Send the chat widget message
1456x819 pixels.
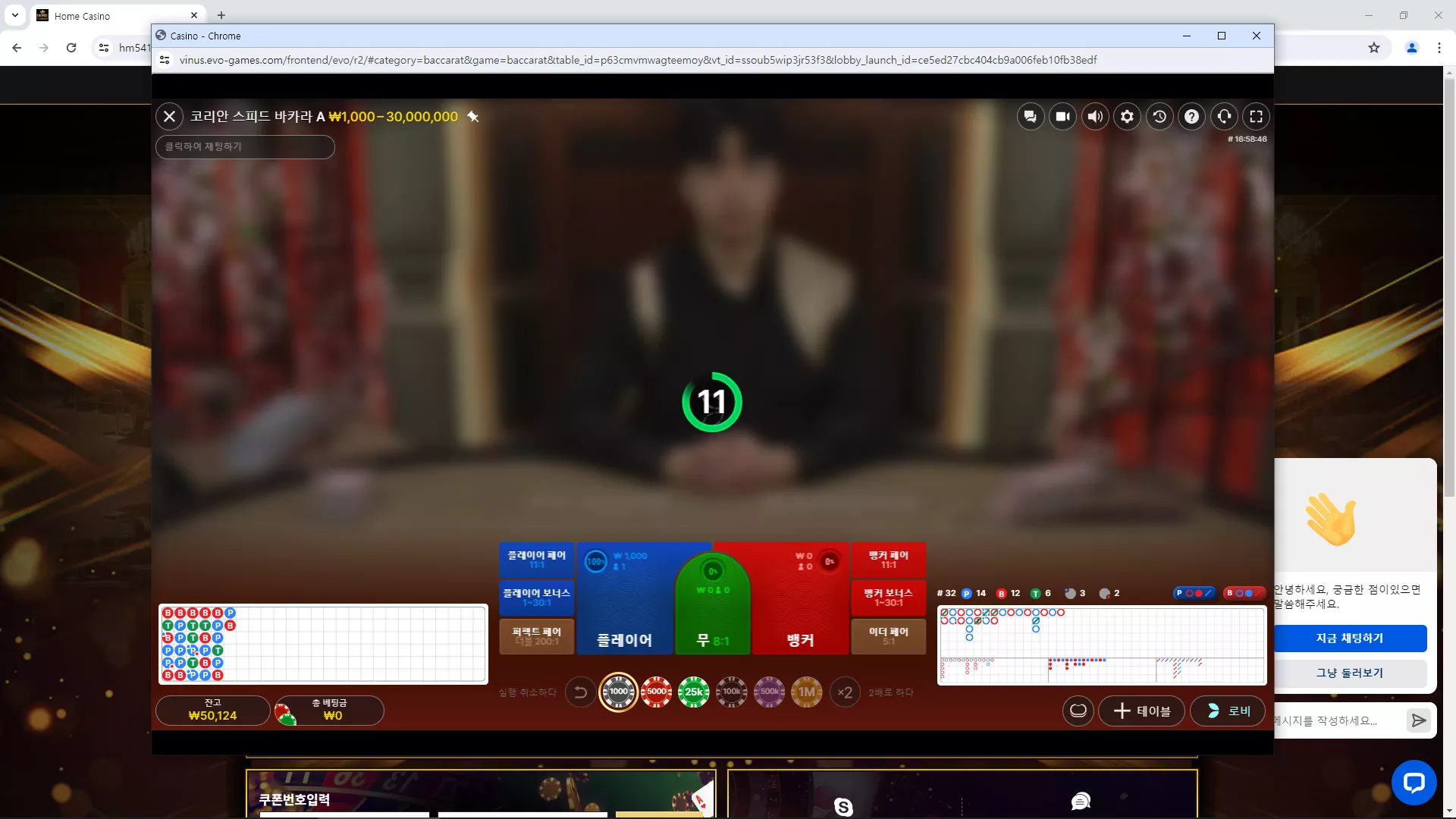point(1419,720)
